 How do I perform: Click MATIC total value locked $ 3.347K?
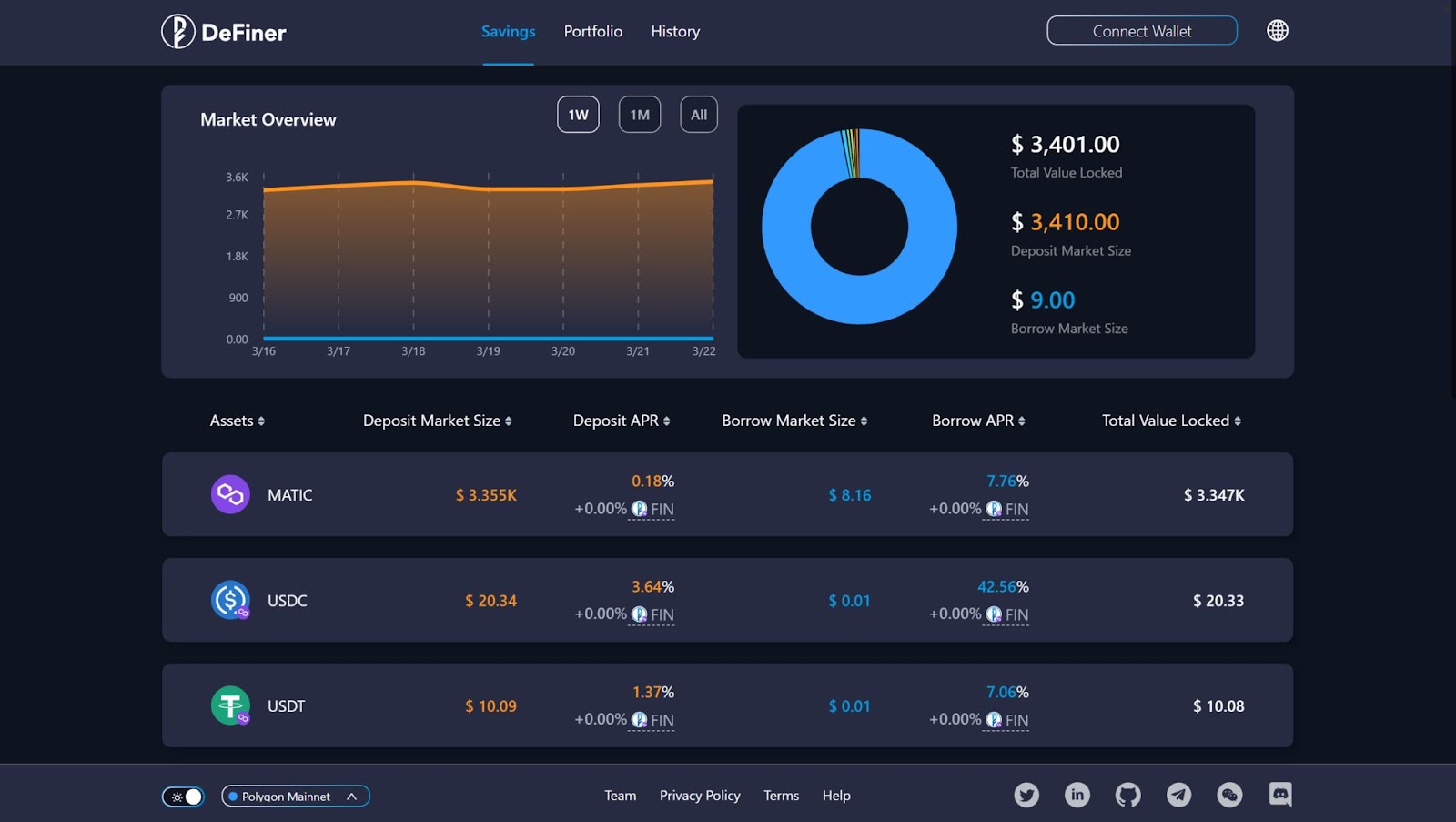coord(1214,495)
